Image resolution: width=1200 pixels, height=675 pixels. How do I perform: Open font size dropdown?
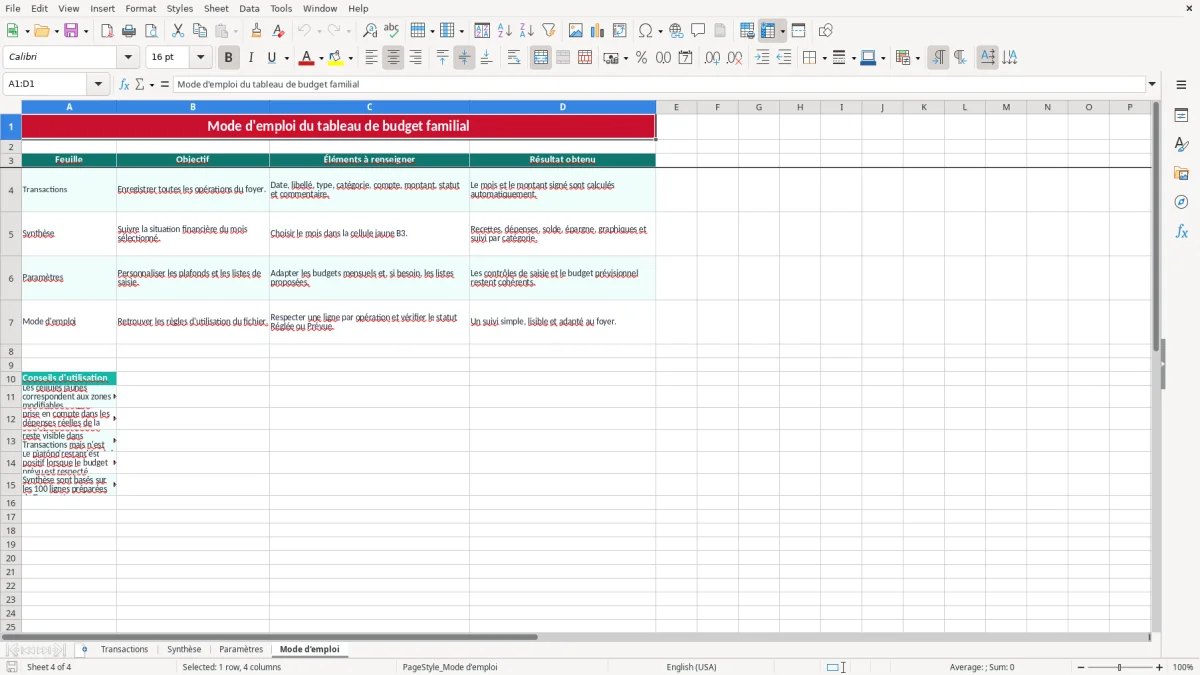(x=200, y=58)
